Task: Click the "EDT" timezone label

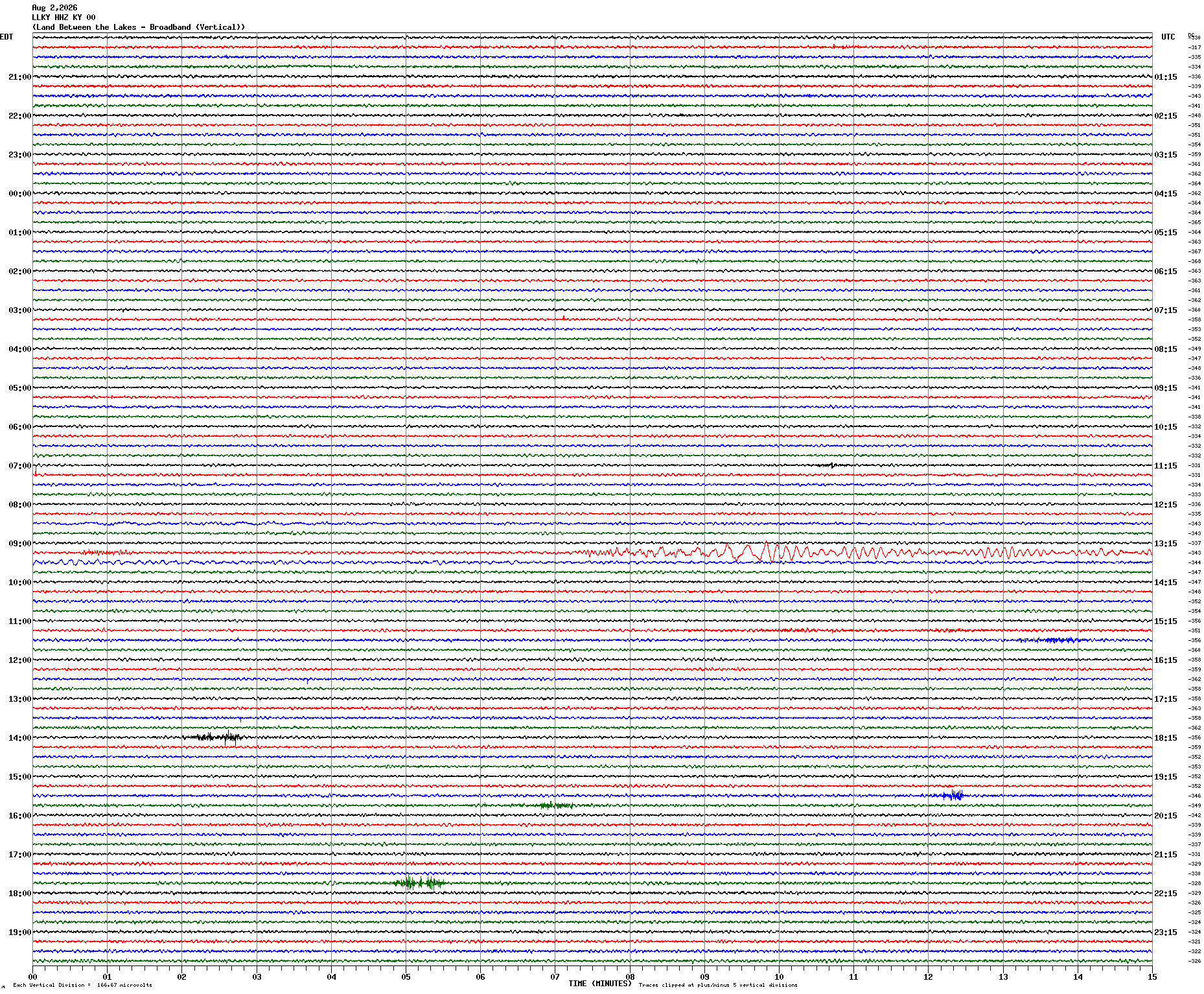Action: 6,37
